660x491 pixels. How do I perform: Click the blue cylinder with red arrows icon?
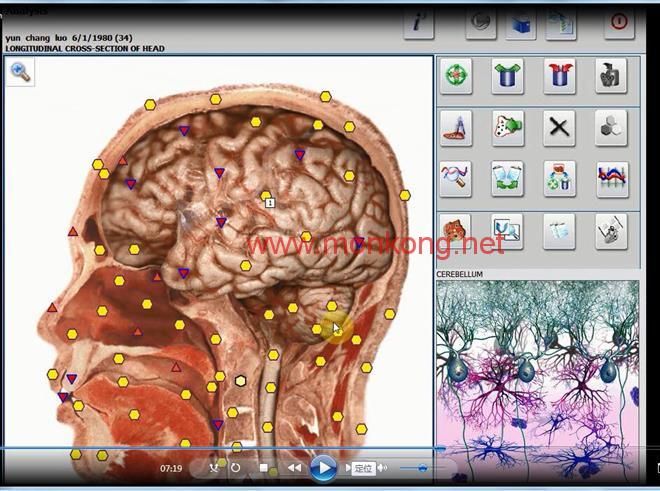pos(559,76)
